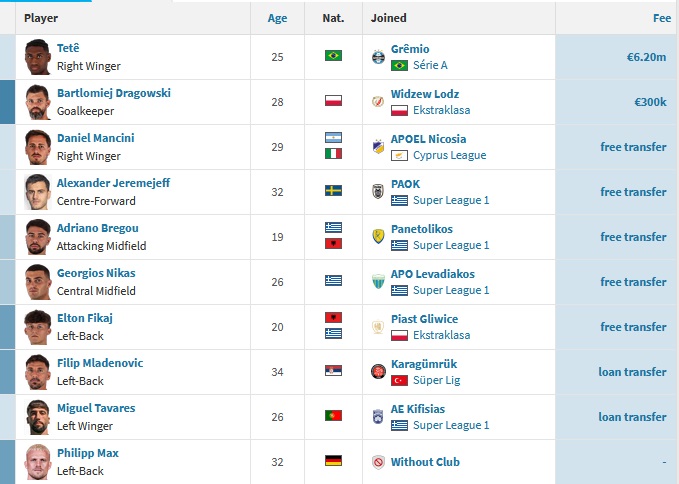Sort table by Fee column header
This screenshot has height=484, width=679.
661,18
